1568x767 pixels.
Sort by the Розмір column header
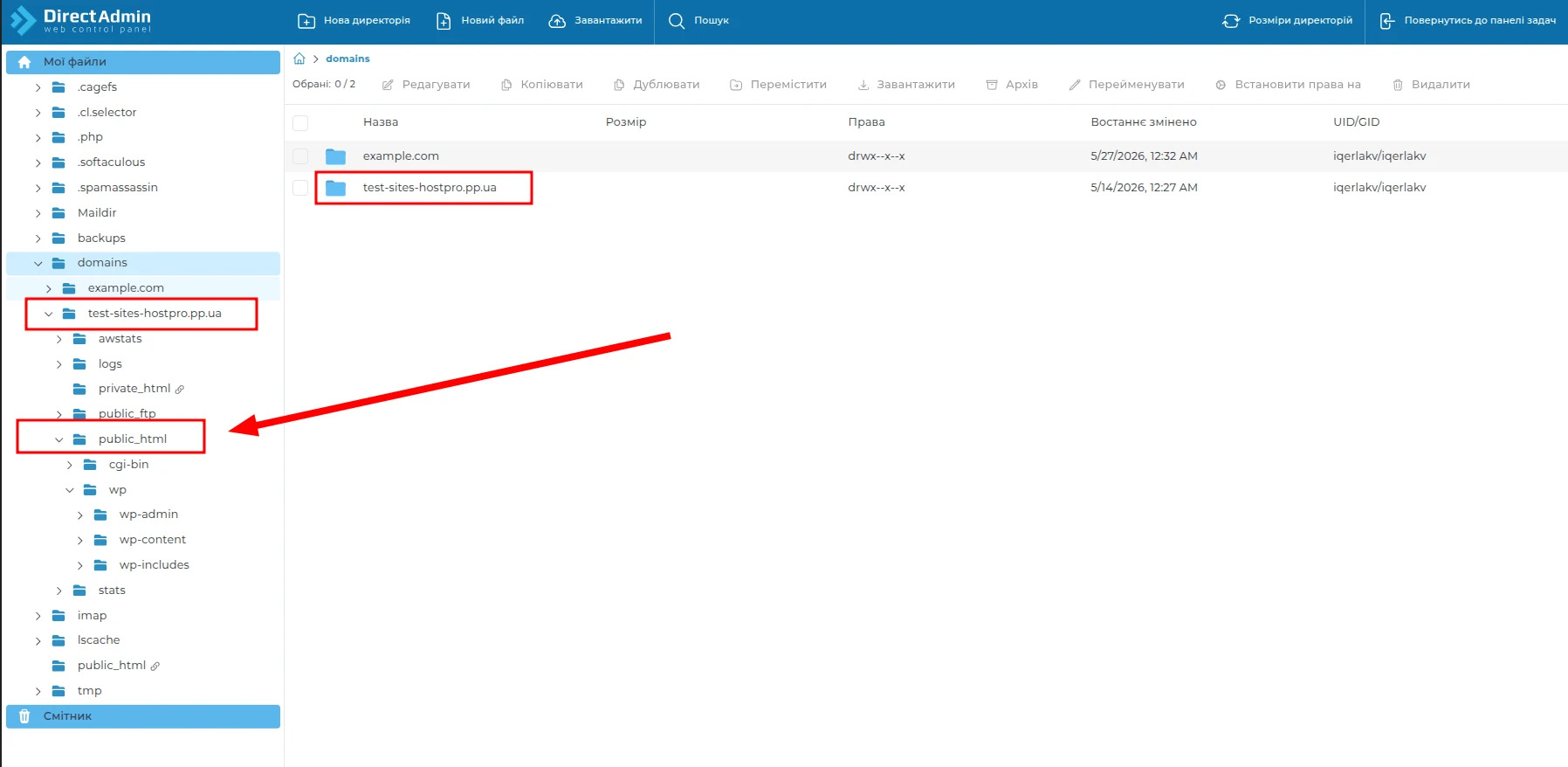tap(626, 122)
